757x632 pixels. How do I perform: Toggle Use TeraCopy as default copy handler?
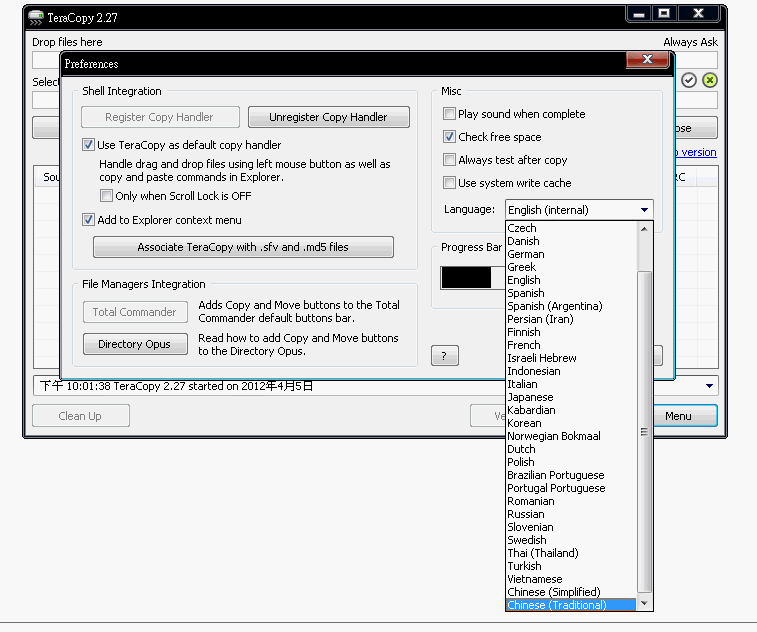[88, 145]
